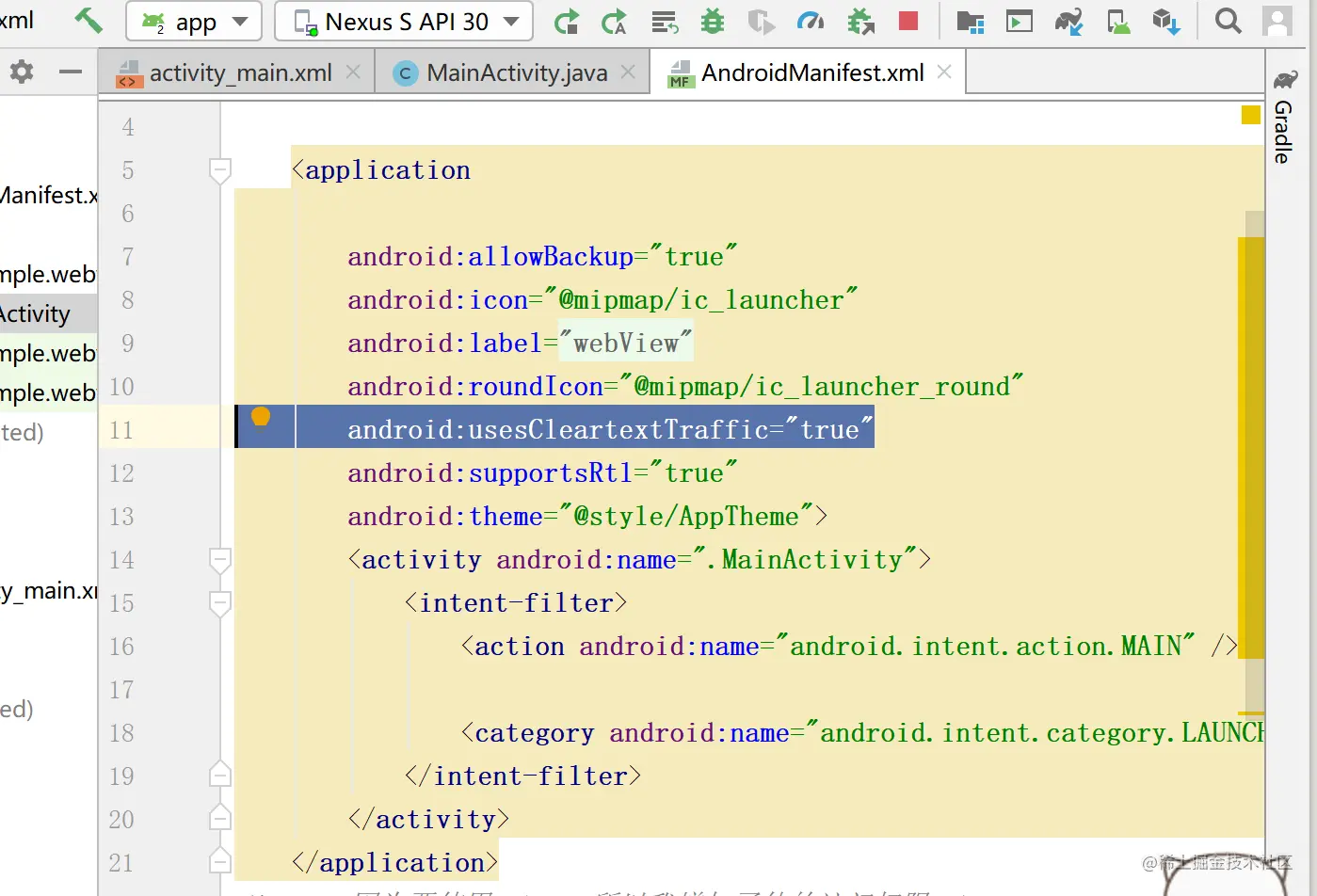
Task: Click the android.intent.action.MAIN action line
Action: 850,647
